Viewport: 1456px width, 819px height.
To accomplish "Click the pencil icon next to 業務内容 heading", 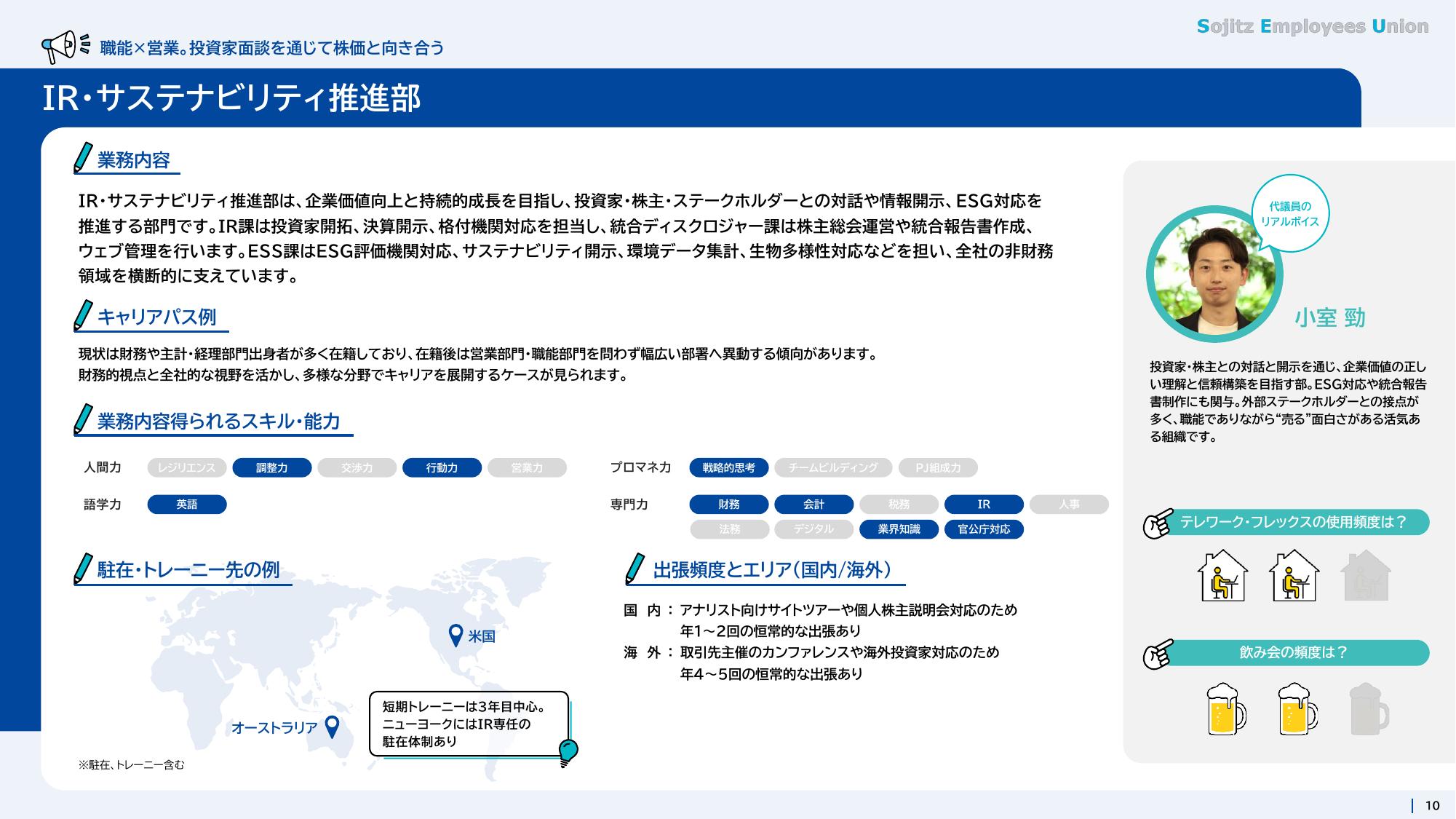I will (x=84, y=158).
